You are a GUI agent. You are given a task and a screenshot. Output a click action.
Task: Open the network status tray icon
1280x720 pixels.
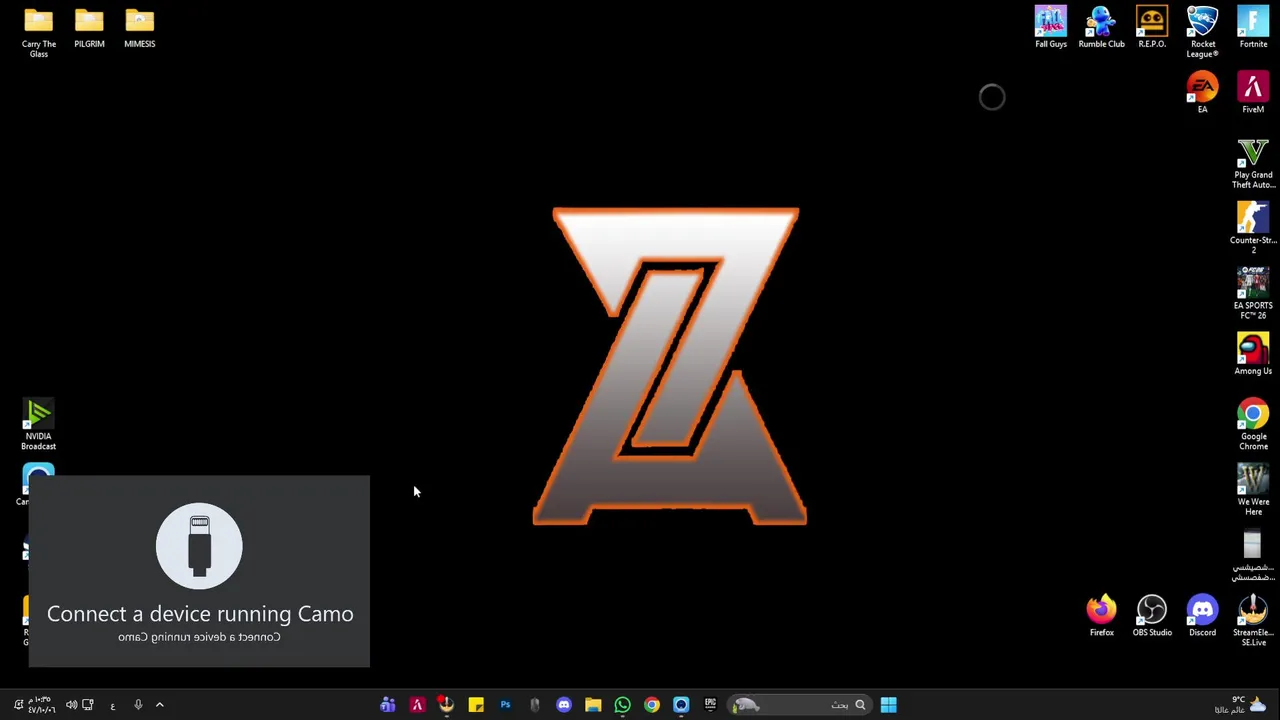[88, 705]
